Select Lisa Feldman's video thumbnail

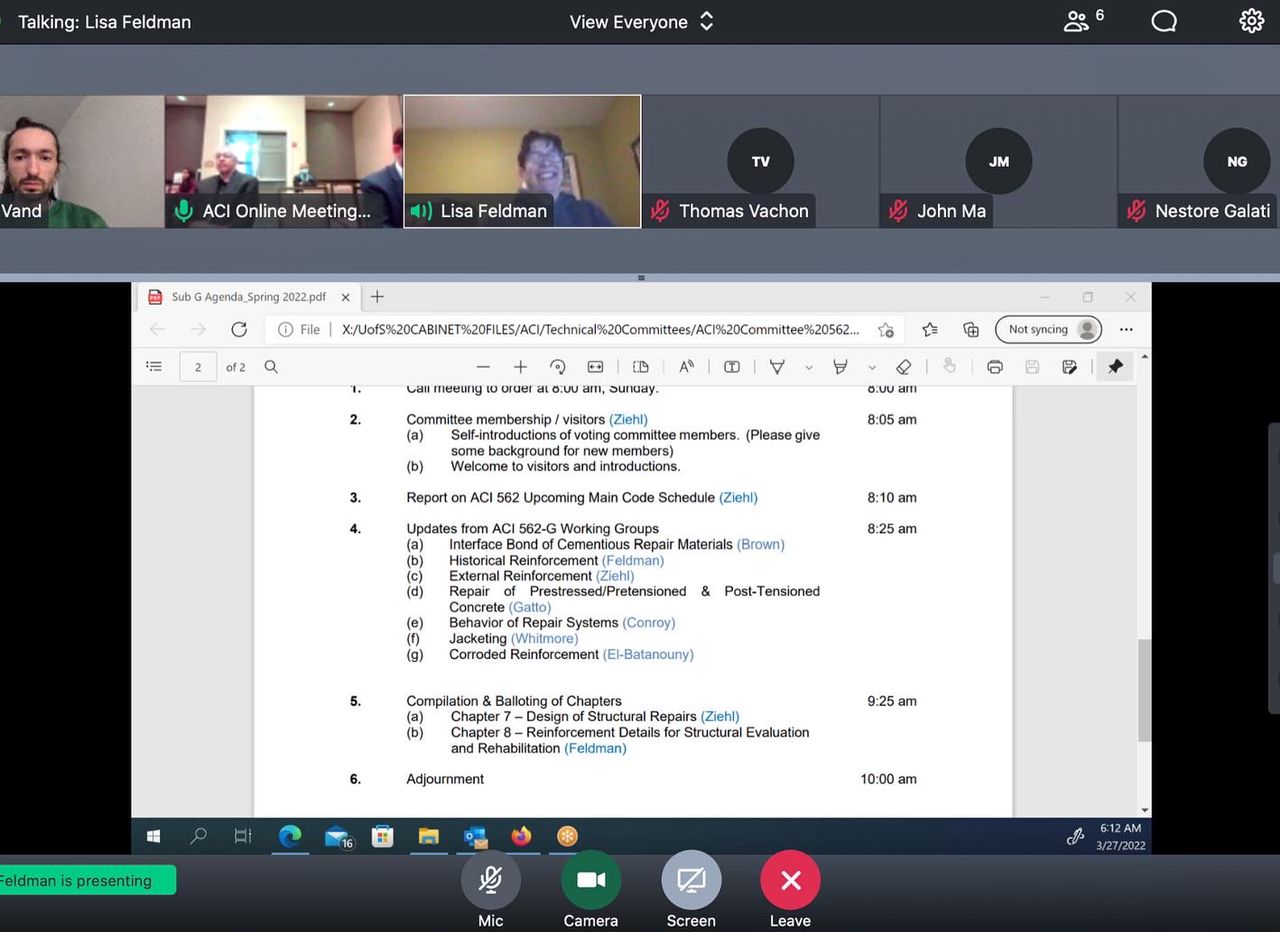tap(522, 161)
